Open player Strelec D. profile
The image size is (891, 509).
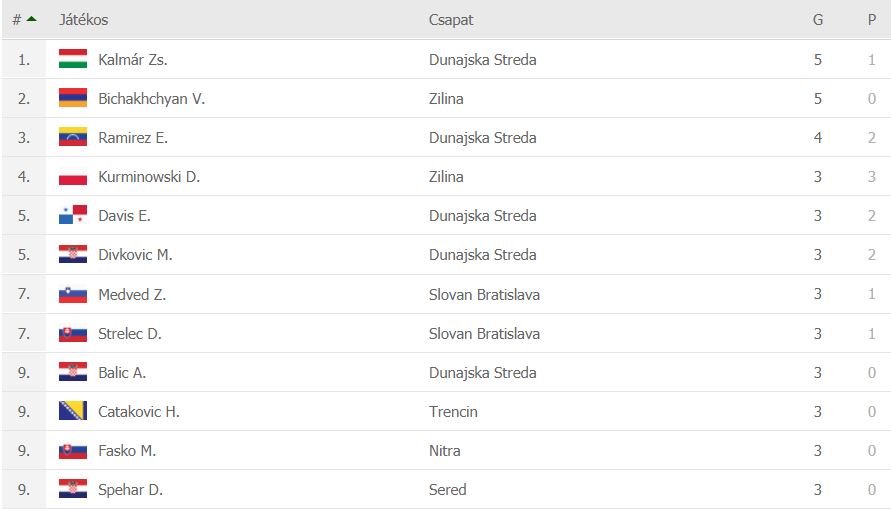130,333
